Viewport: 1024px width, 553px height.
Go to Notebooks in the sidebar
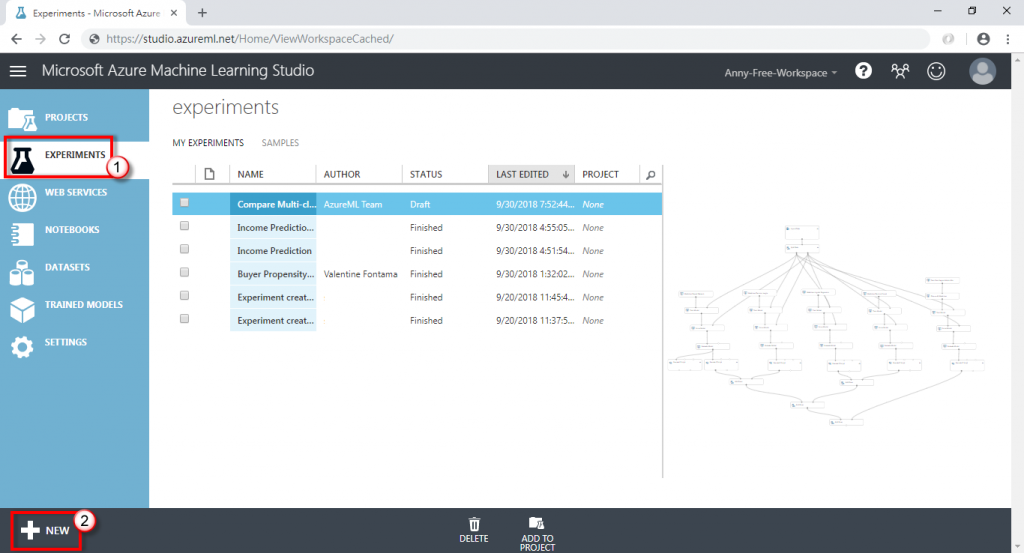click(72, 230)
